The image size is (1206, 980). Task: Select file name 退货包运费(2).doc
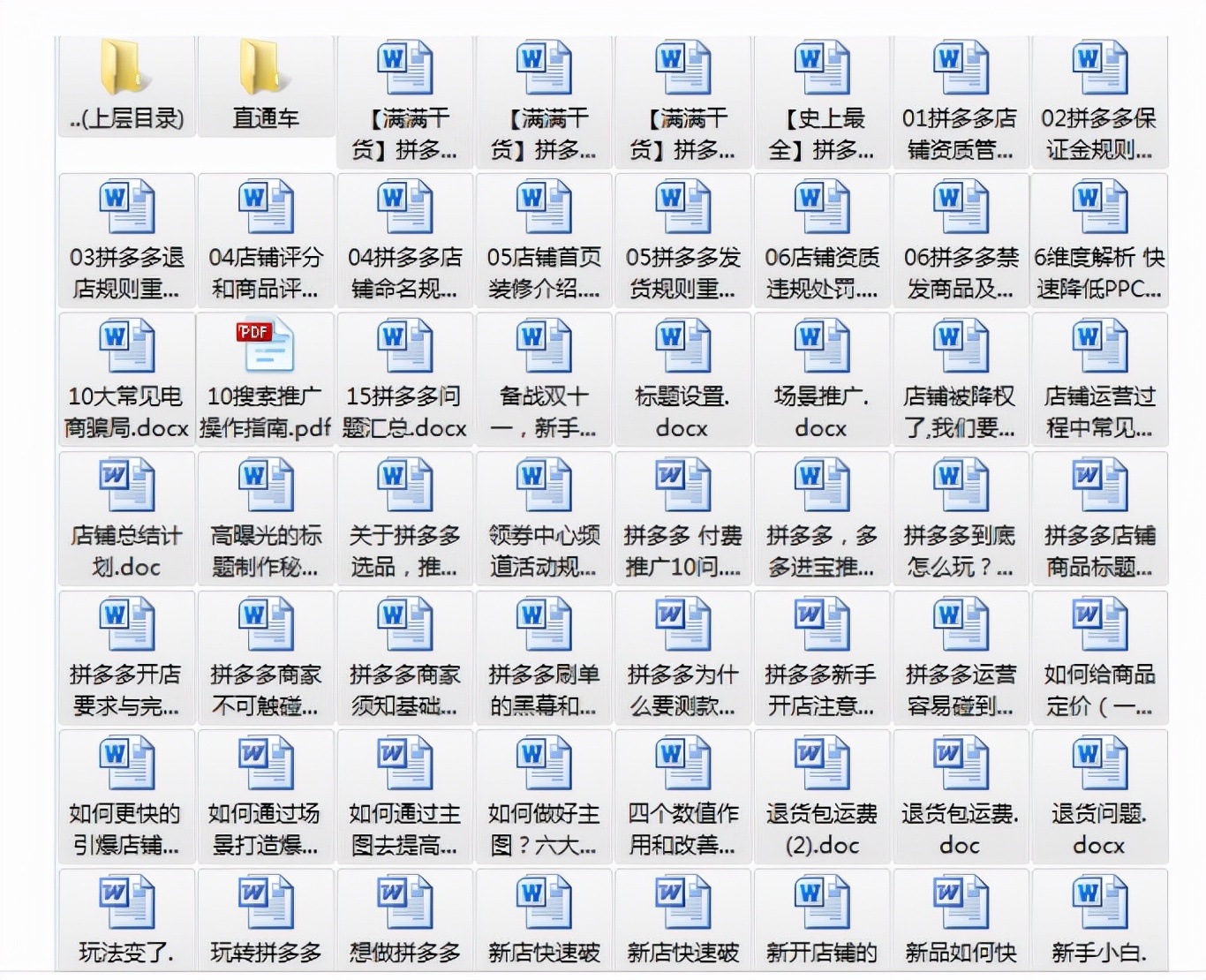point(822,829)
